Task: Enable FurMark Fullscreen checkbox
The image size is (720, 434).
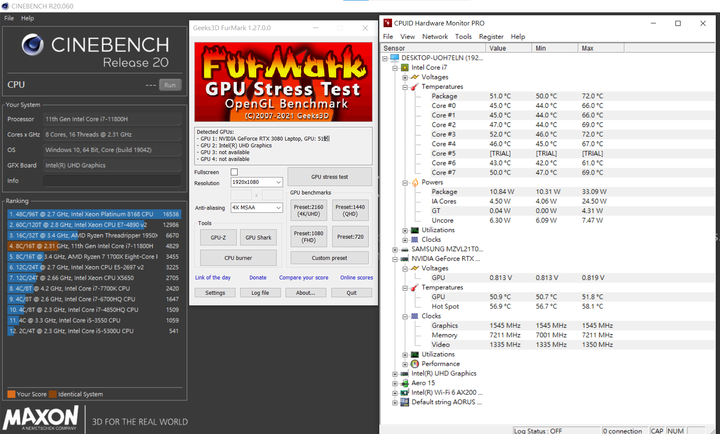Action: (x=234, y=172)
